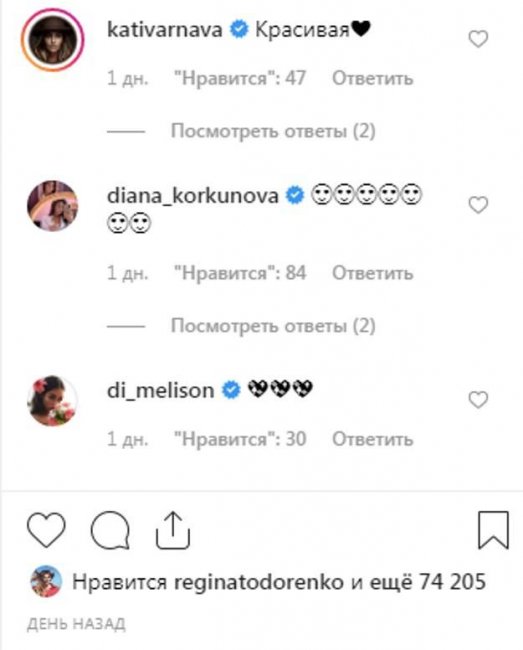523x650 pixels.
Task: Open di_melison username link
Action: coord(160,390)
